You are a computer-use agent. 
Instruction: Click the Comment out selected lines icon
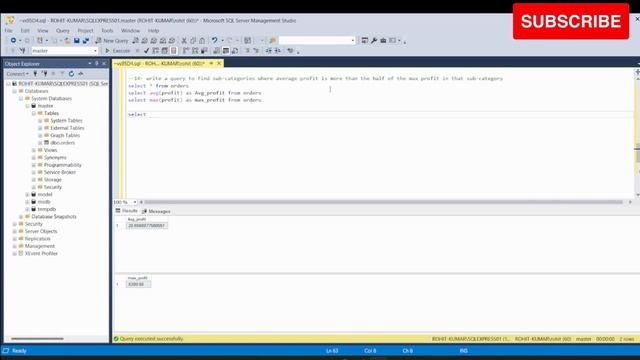[x=247, y=51]
